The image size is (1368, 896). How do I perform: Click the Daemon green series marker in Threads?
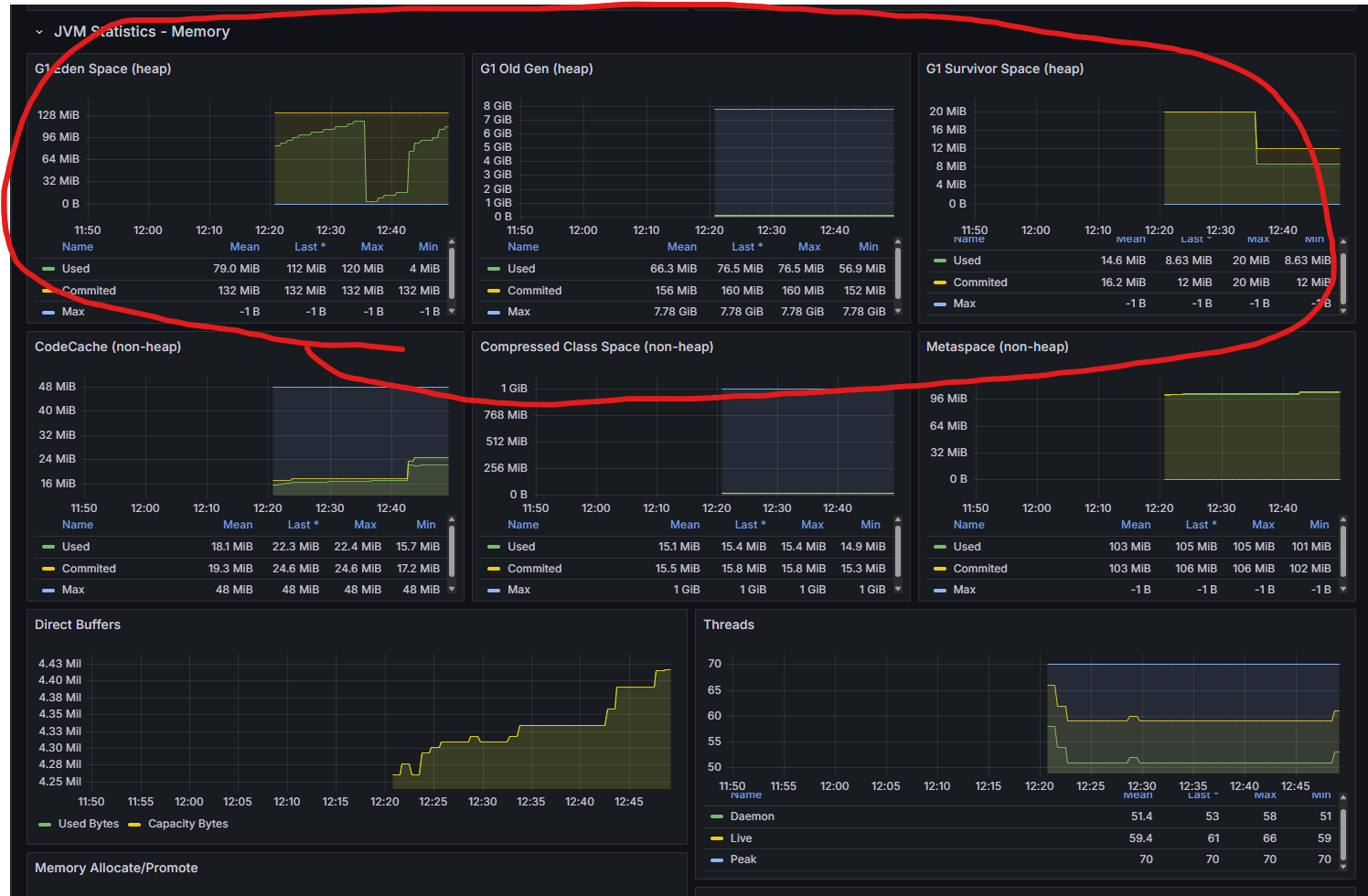tap(717, 816)
